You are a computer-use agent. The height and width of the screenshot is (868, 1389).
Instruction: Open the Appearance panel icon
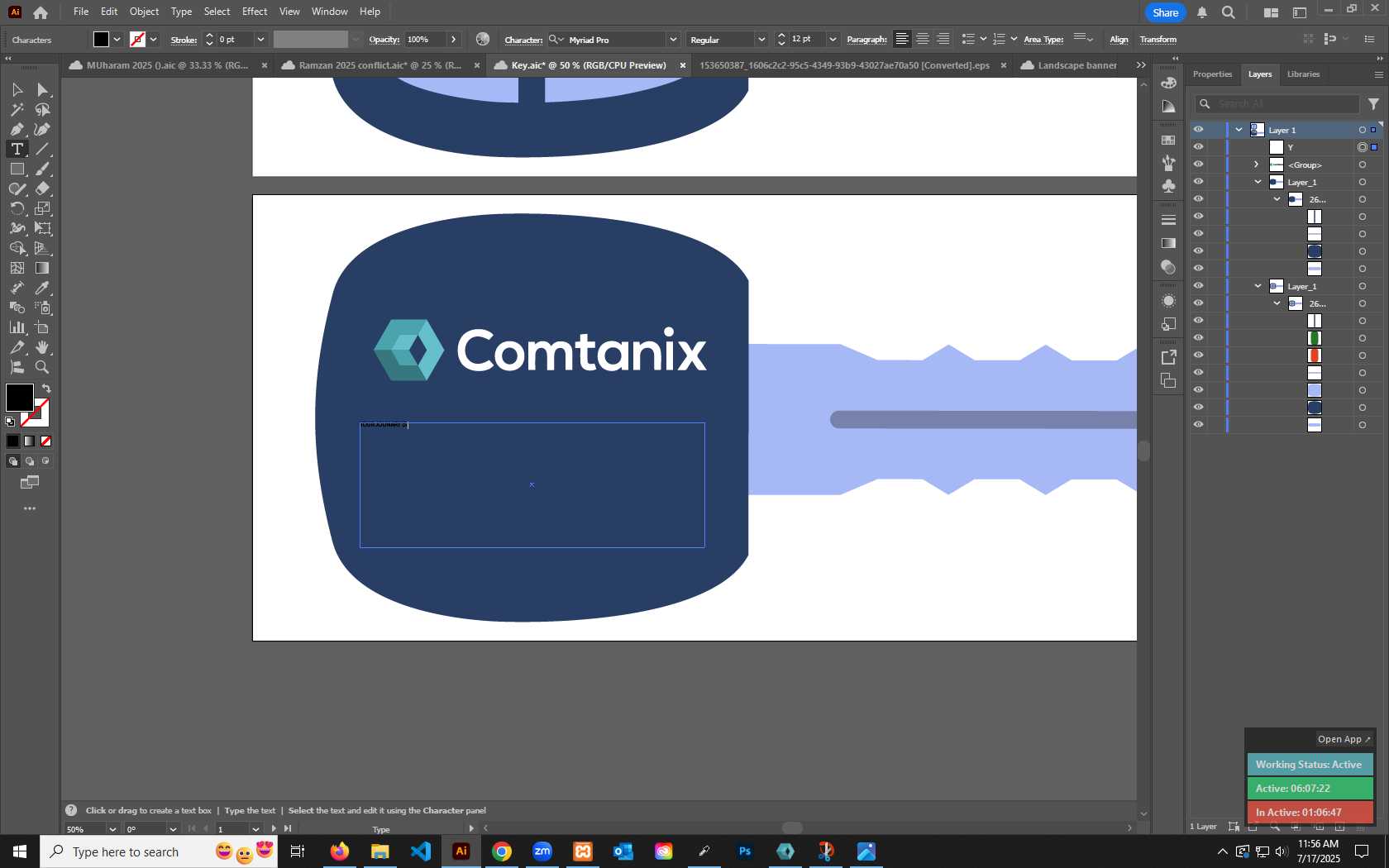pyautogui.click(x=1168, y=301)
